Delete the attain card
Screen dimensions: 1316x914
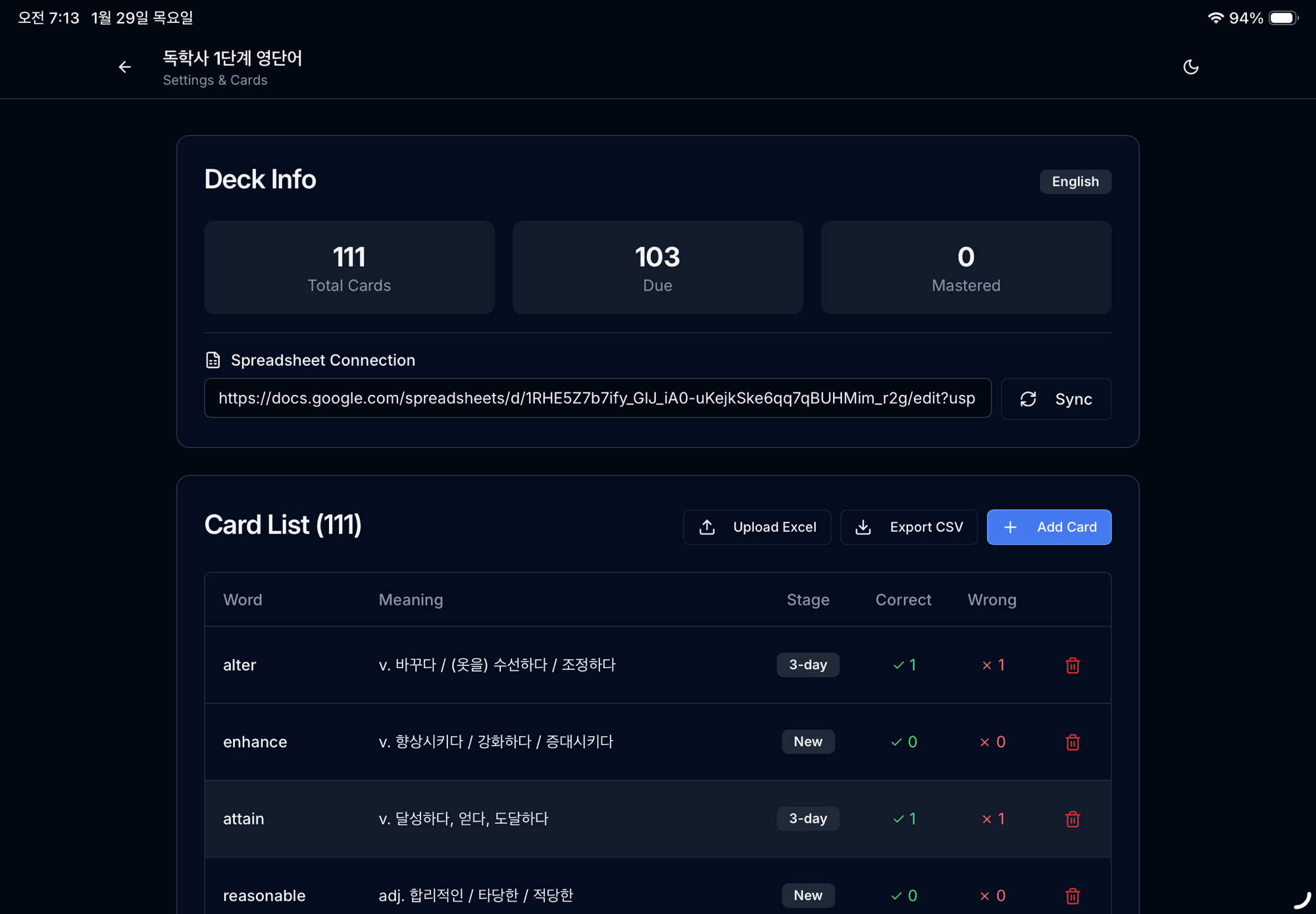[1072, 819]
